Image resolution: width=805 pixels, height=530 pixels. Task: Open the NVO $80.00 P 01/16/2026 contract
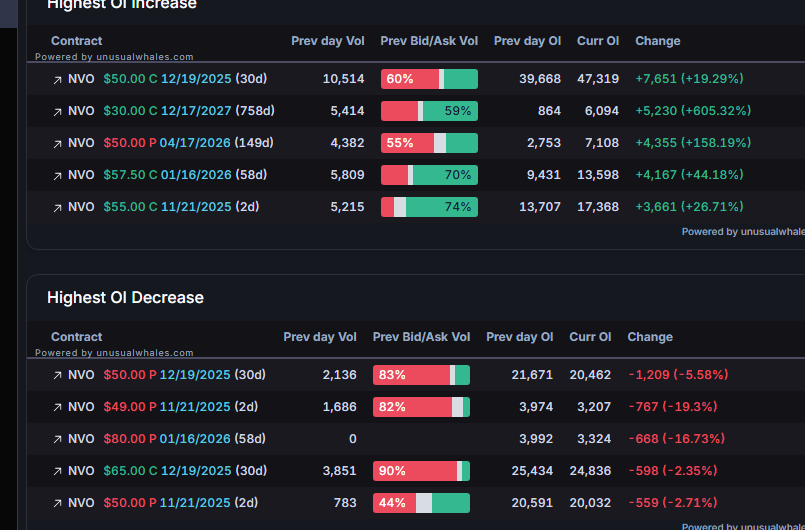point(167,439)
